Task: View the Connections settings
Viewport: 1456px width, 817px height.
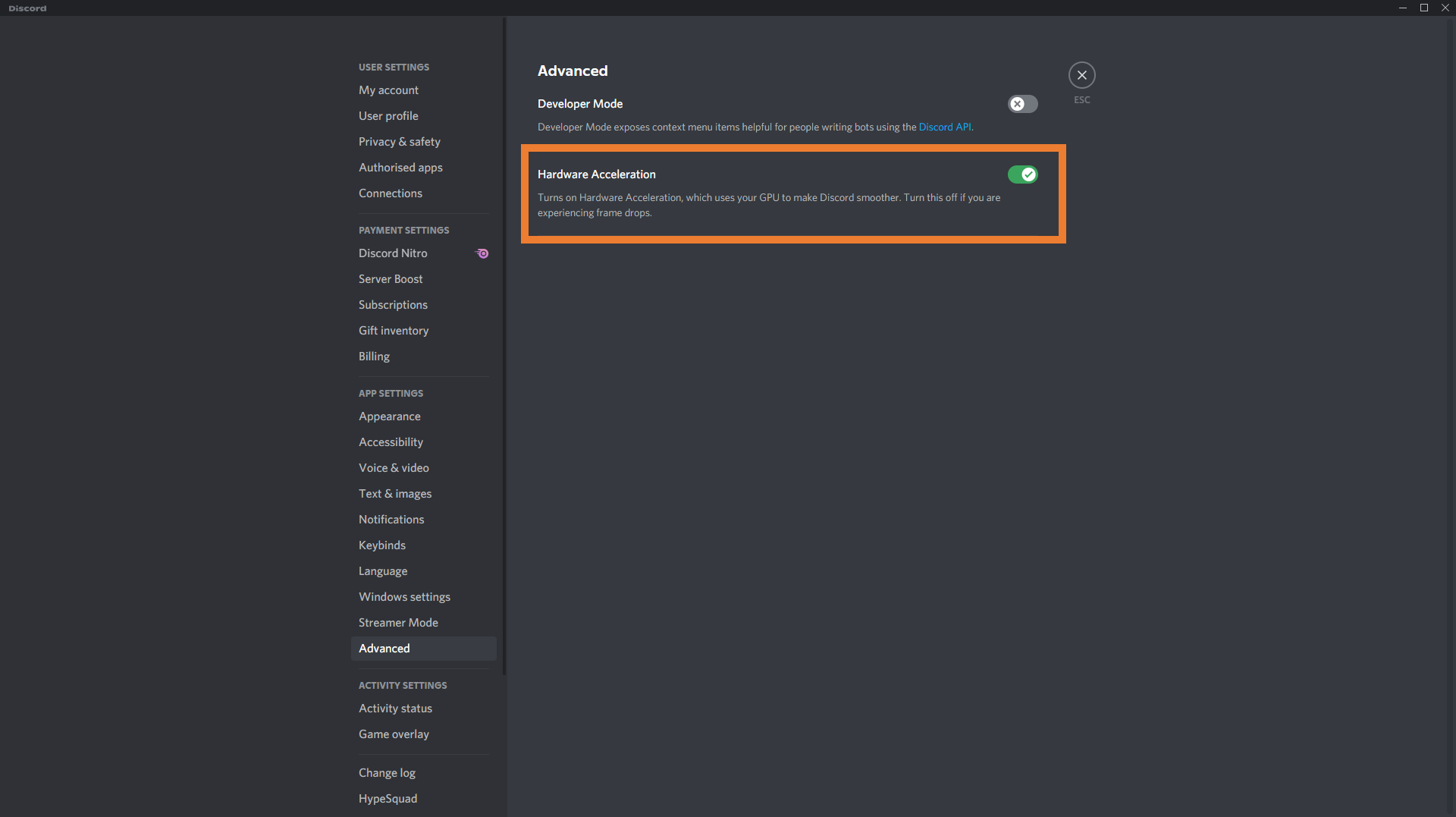Action: pos(390,193)
